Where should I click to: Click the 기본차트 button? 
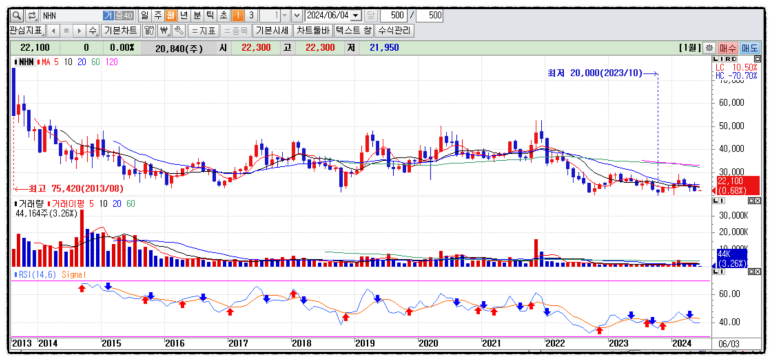120,31
